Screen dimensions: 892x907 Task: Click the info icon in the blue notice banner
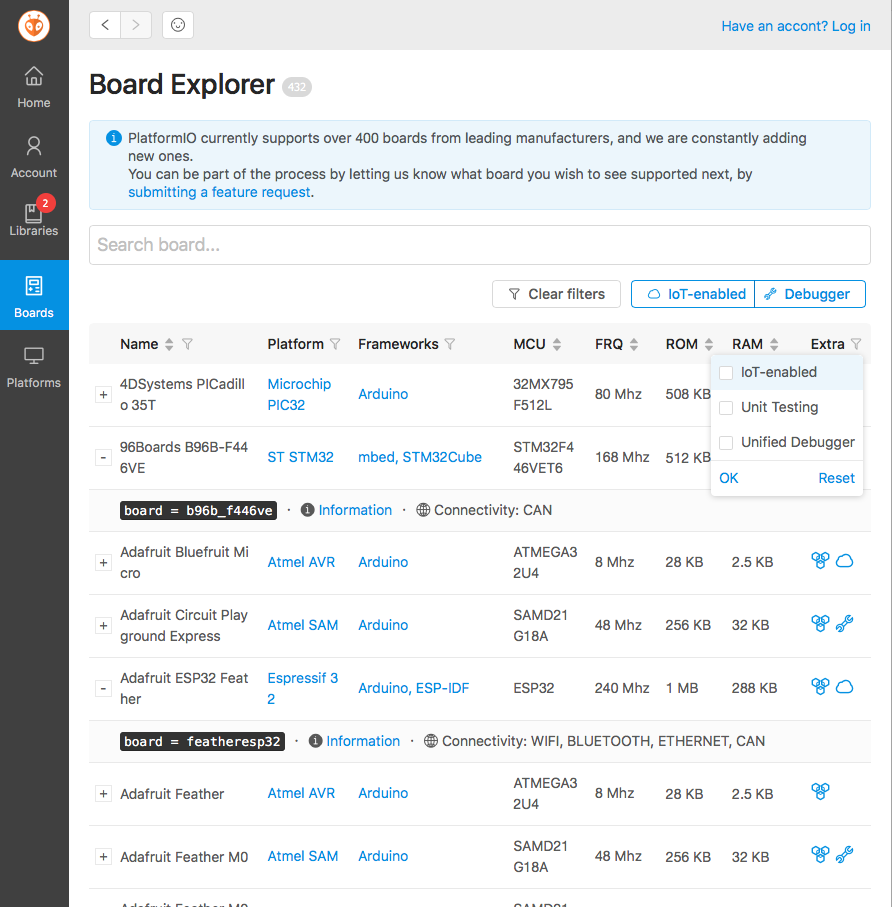(113, 138)
